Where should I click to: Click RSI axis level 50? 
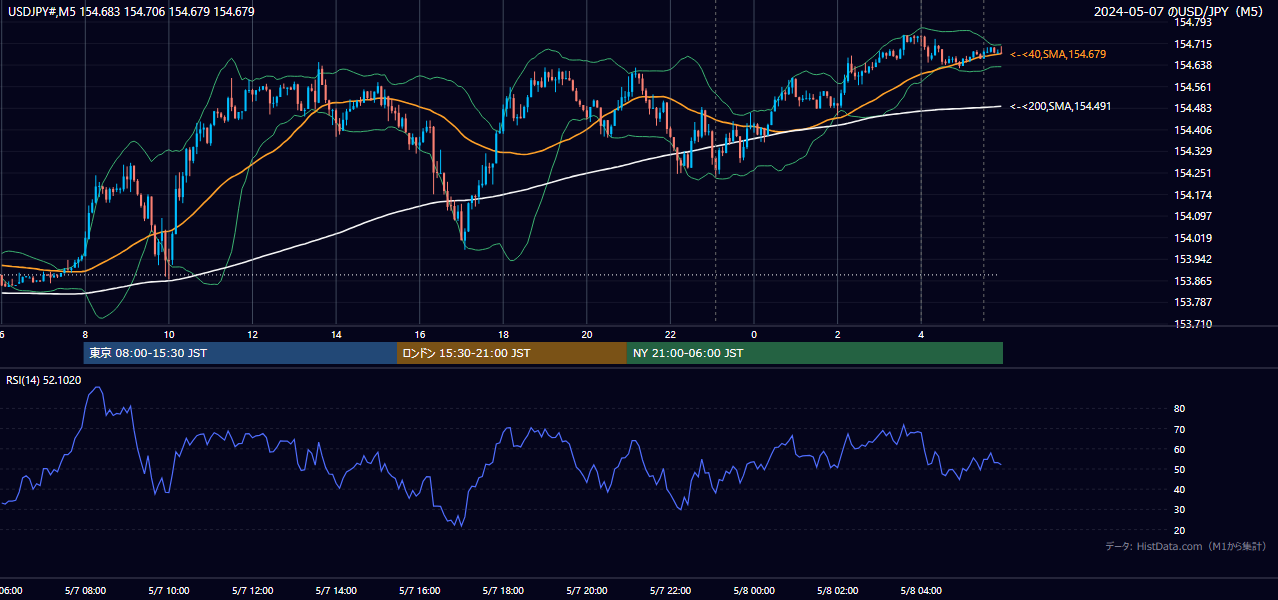(x=1180, y=470)
